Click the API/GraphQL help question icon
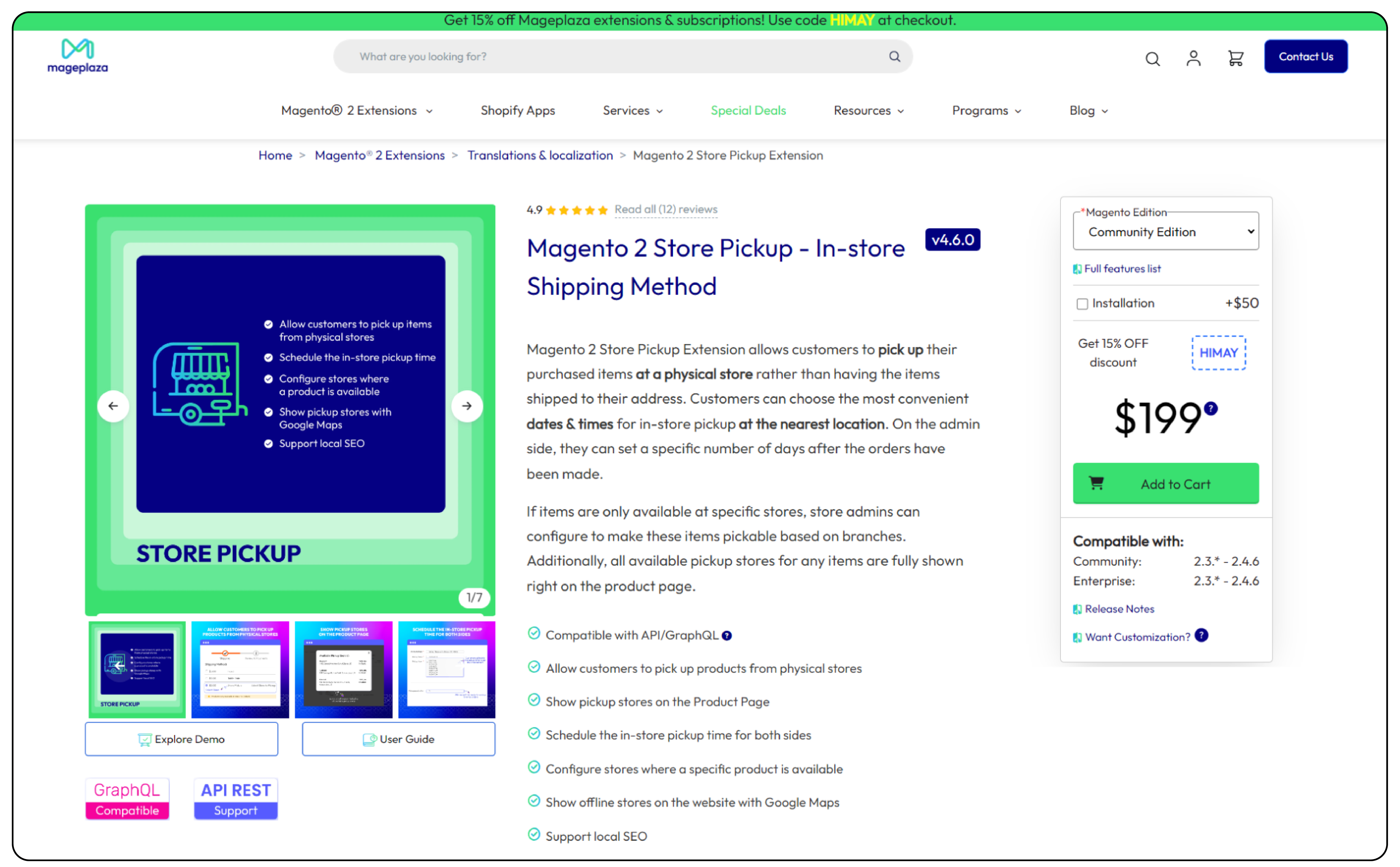 point(726,635)
